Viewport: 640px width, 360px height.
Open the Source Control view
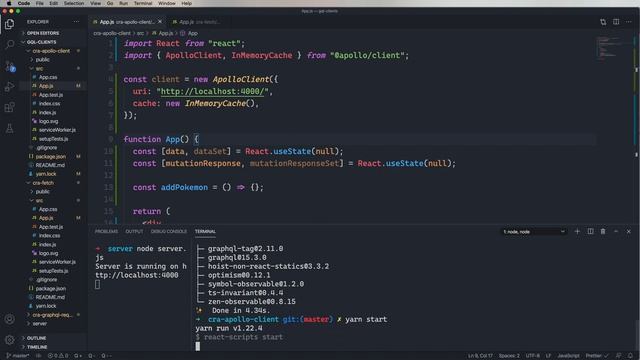[x=9, y=66]
